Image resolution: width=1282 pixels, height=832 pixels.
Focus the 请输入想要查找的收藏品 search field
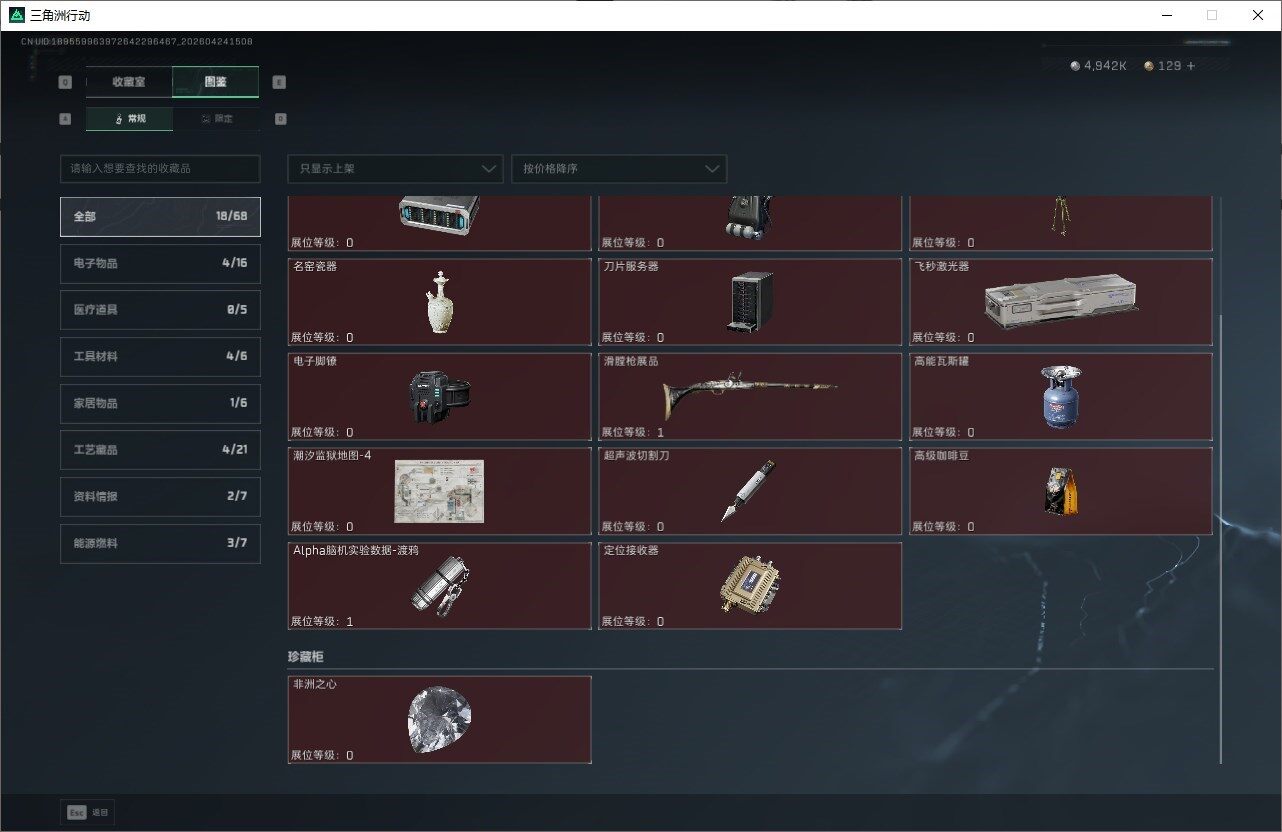tap(160, 169)
